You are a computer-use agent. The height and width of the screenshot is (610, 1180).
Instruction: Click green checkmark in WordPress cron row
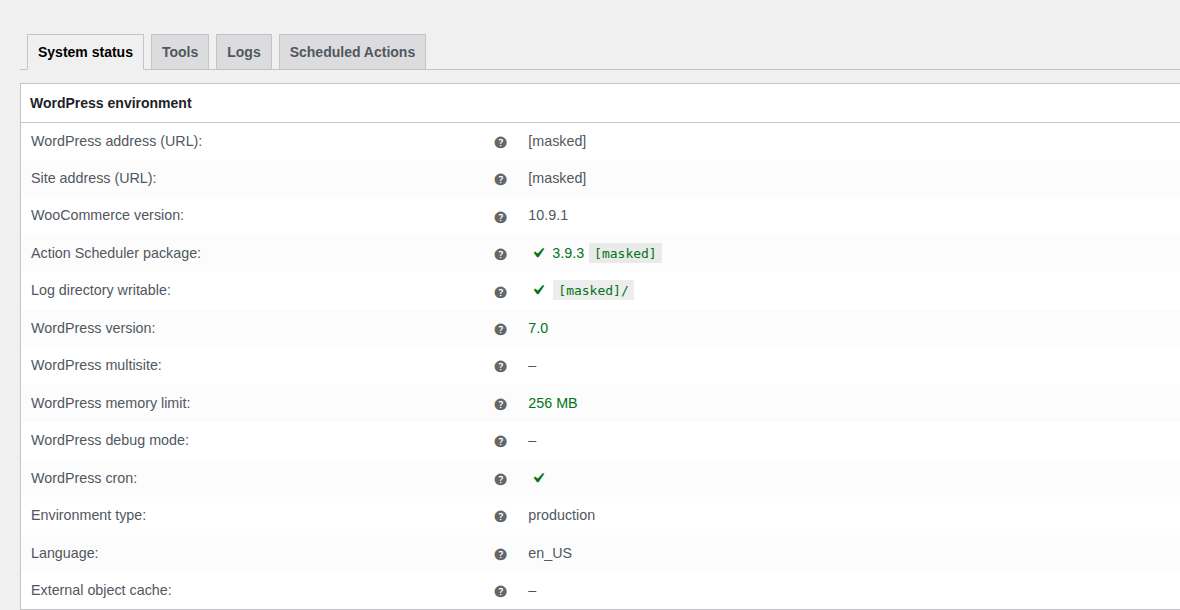coord(538,478)
